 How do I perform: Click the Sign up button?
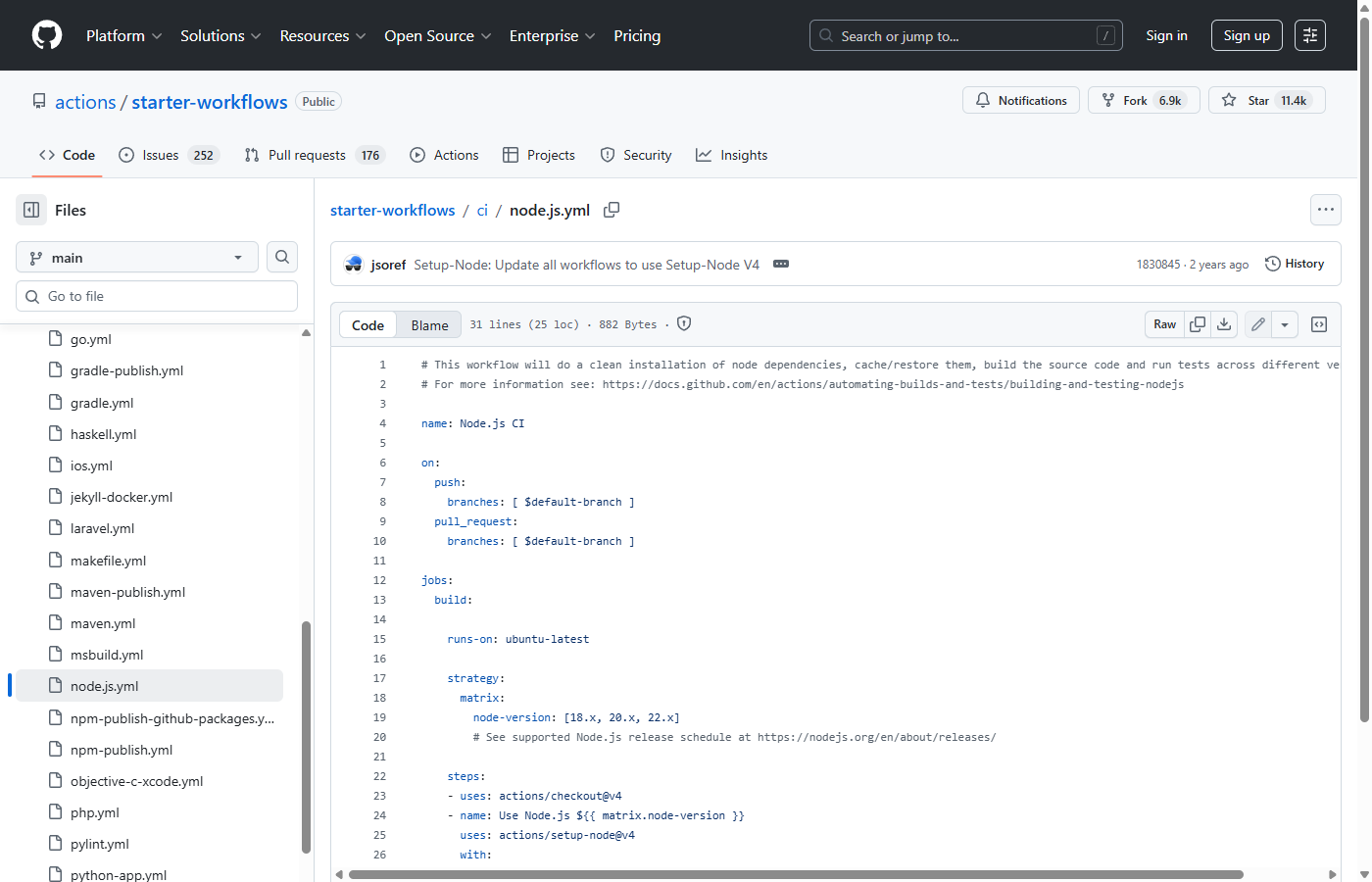click(1246, 35)
